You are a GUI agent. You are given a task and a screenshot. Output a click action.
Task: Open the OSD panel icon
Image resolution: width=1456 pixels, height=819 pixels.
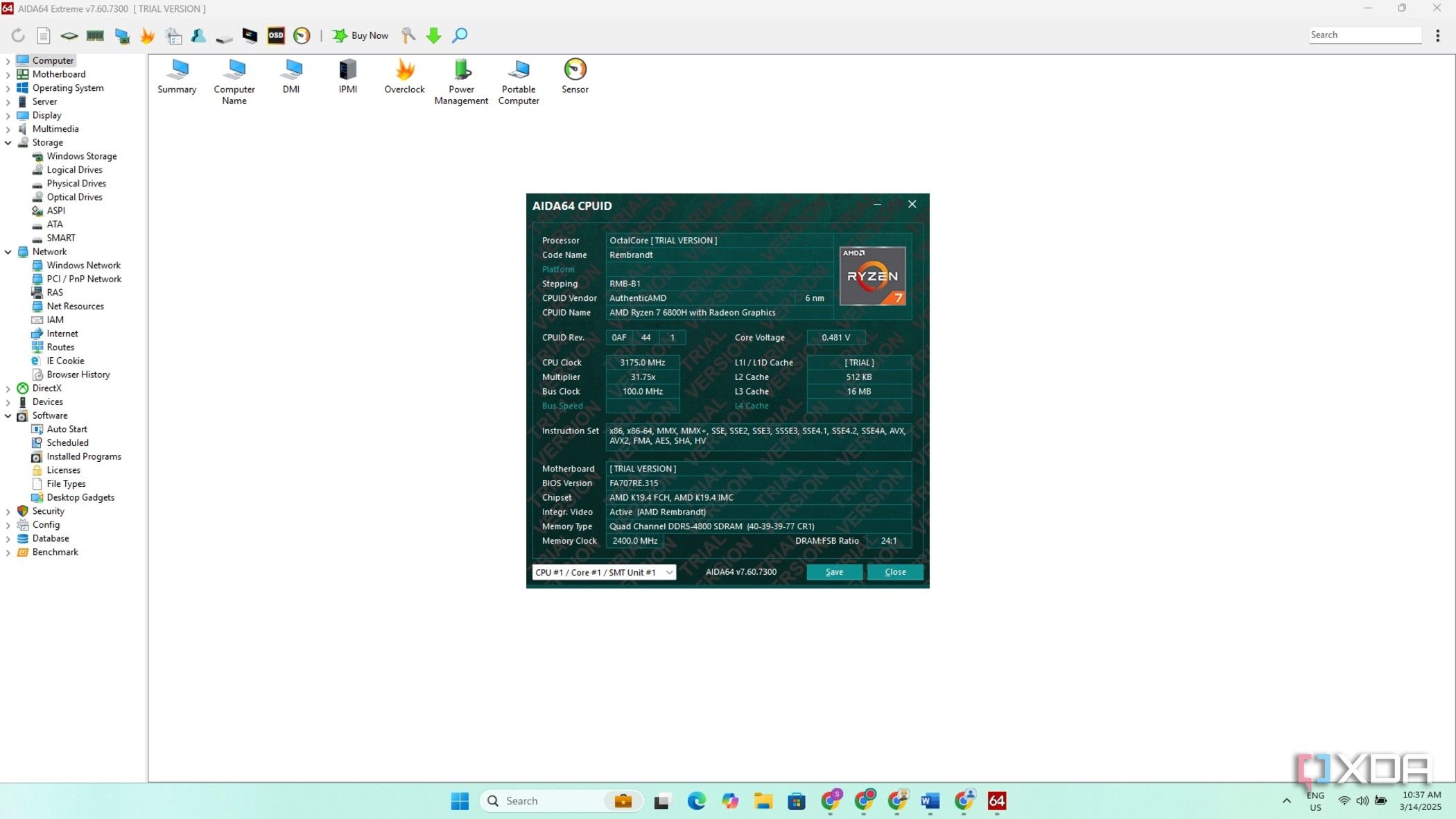(x=276, y=35)
